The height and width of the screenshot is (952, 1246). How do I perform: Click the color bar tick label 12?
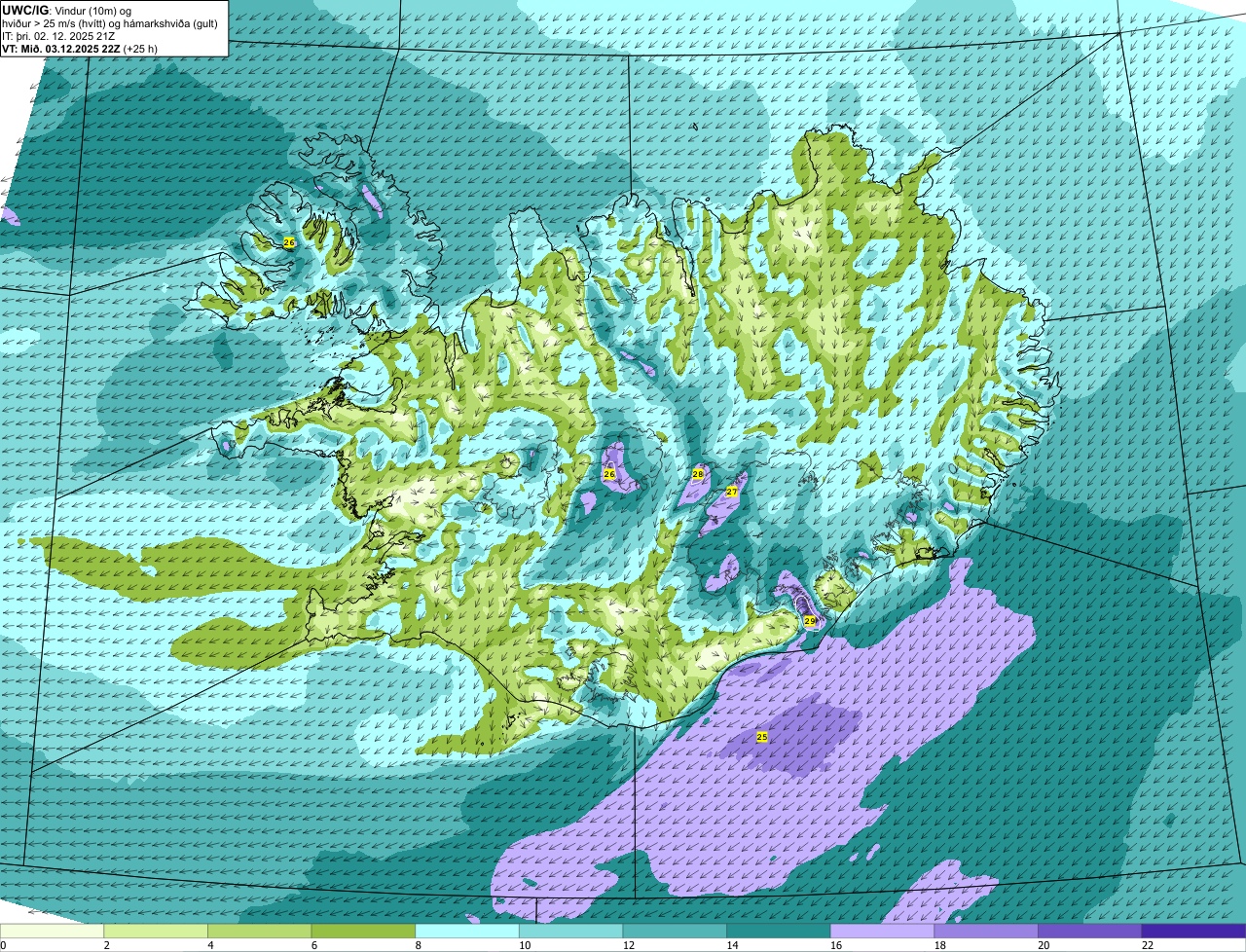coord(628,945)
